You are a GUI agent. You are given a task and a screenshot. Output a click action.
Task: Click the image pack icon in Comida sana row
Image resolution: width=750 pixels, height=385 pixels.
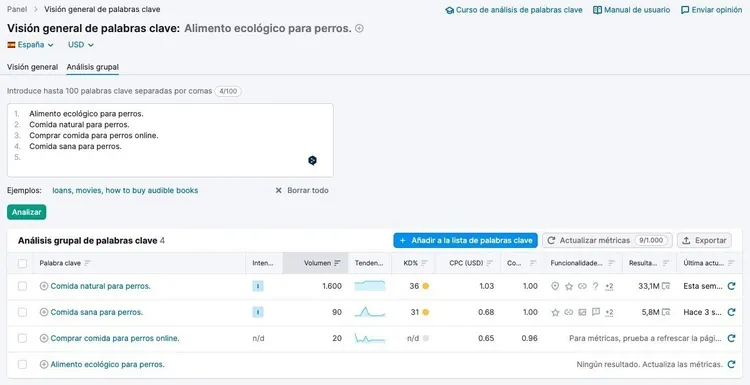(x=582, y=312)
